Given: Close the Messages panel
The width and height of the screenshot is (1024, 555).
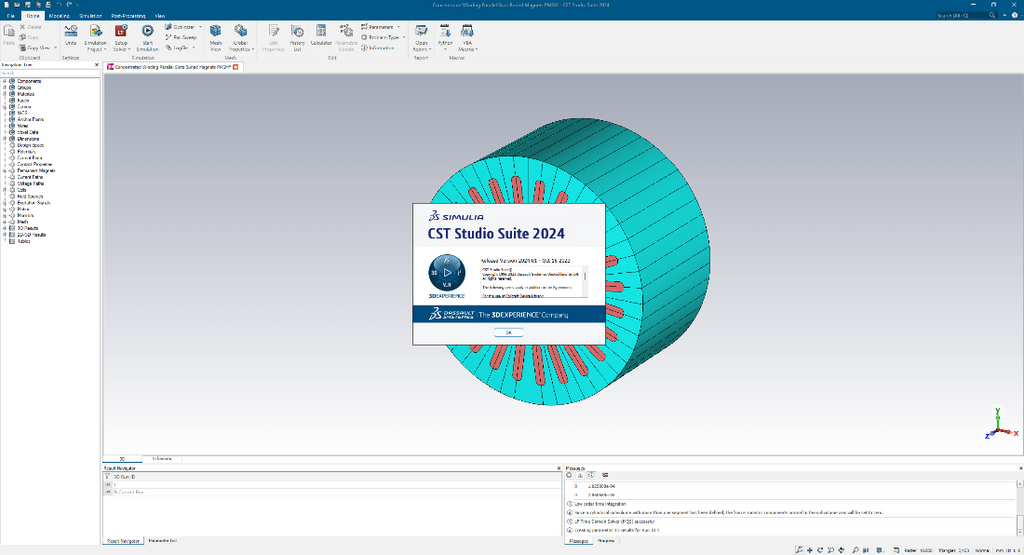Looking at the screenshot, I should (x=1020, y=468).
